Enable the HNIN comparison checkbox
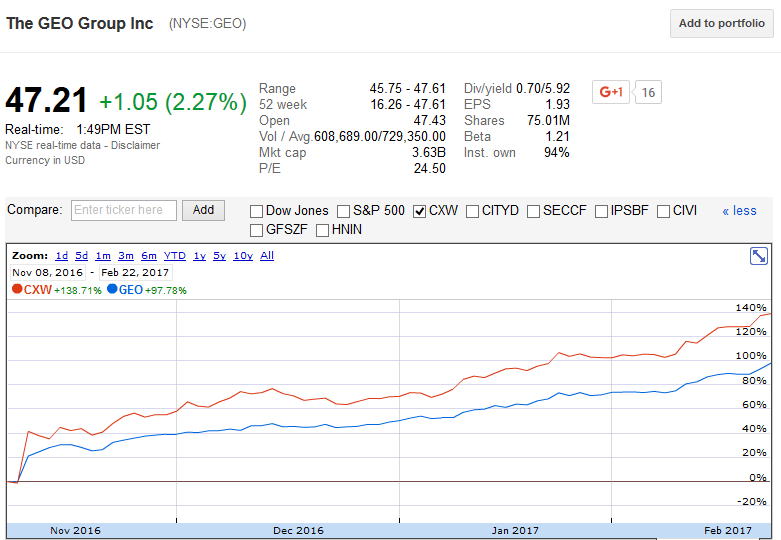 click(322, 230)
